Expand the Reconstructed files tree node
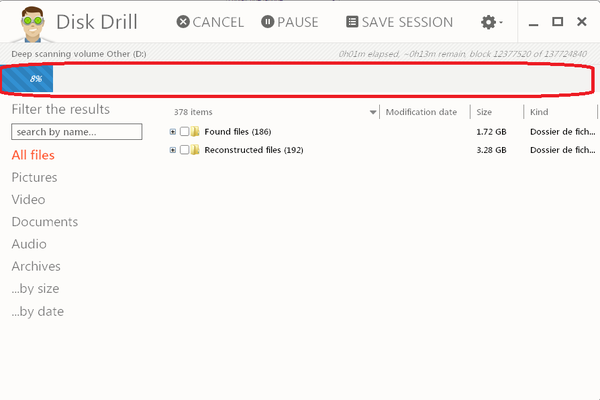Screen dimensions: 600x400 [x=173, y=150]
